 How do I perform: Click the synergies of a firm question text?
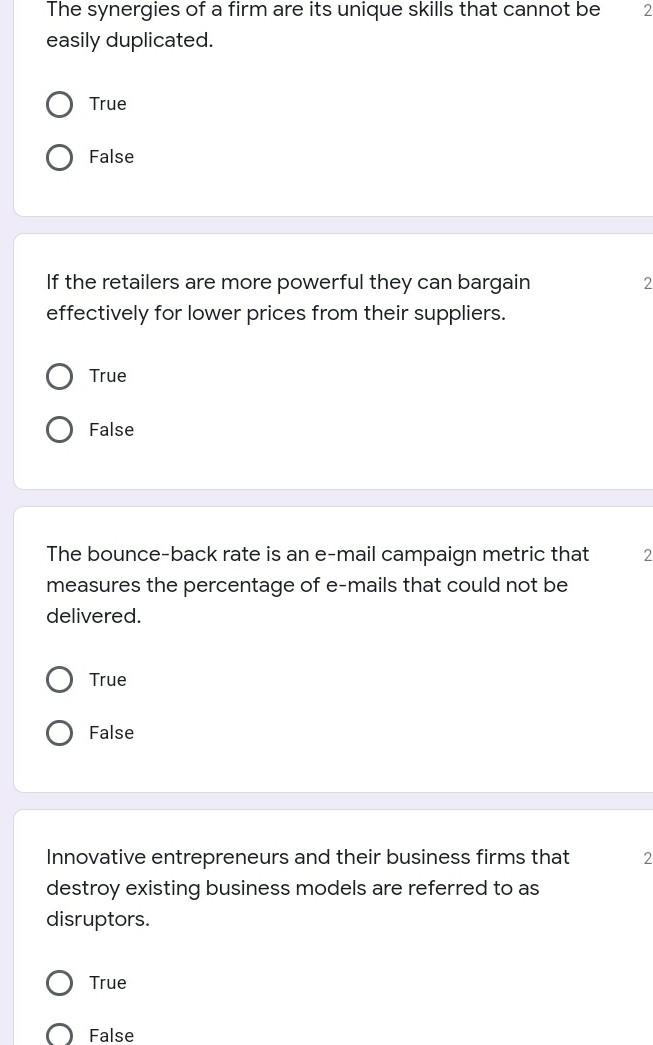click(x=322, y=25)
